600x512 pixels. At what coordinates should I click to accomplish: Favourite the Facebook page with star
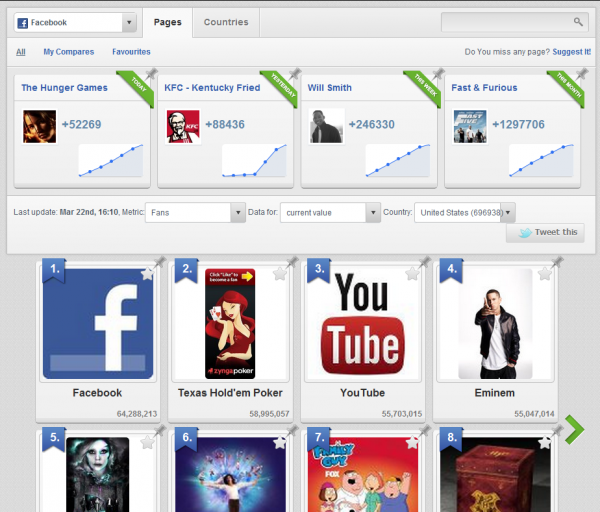(x=147, y=274)
